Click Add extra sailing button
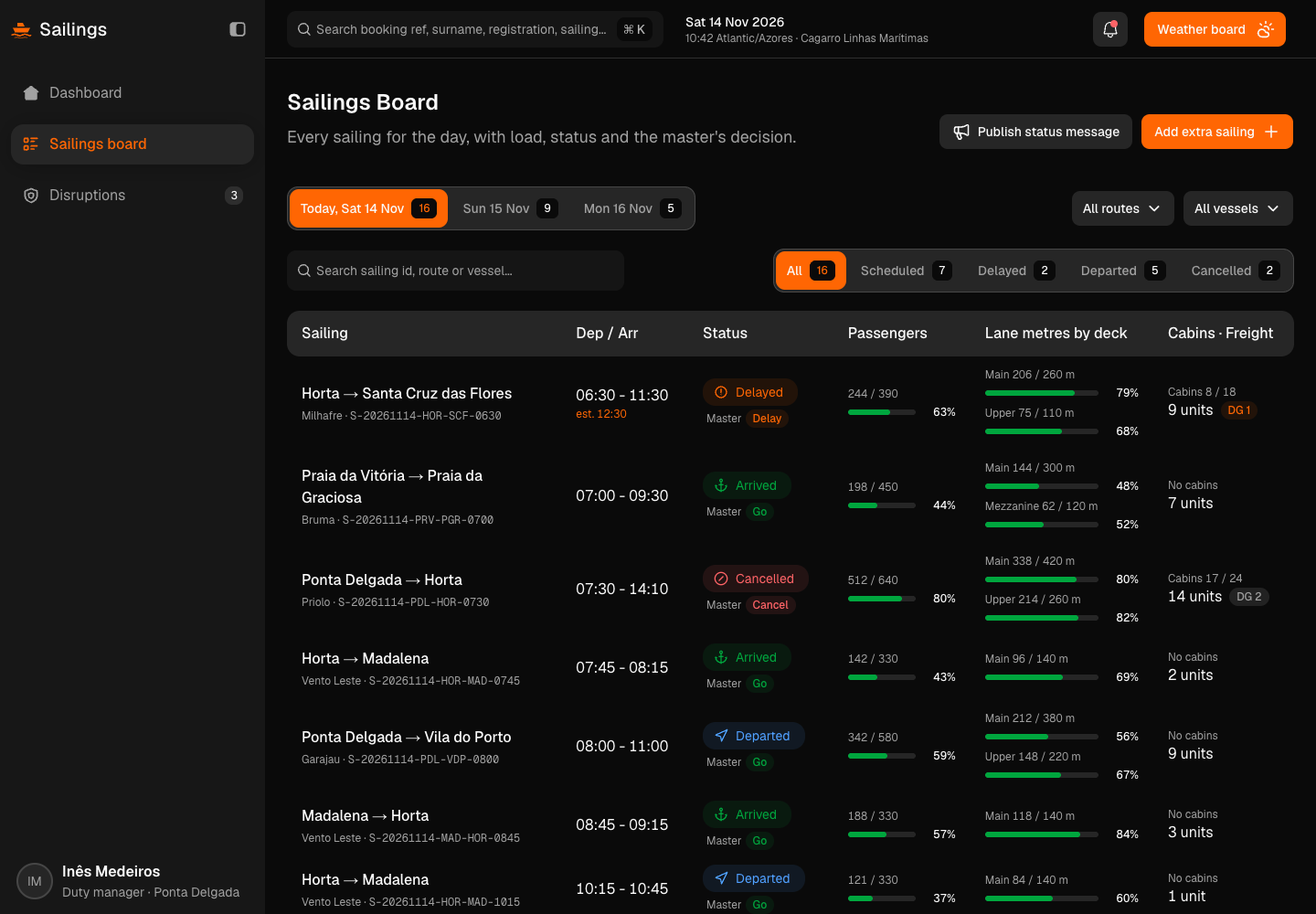The height and width of the screenshot is (914, 1316). [x=1217, y=132]
